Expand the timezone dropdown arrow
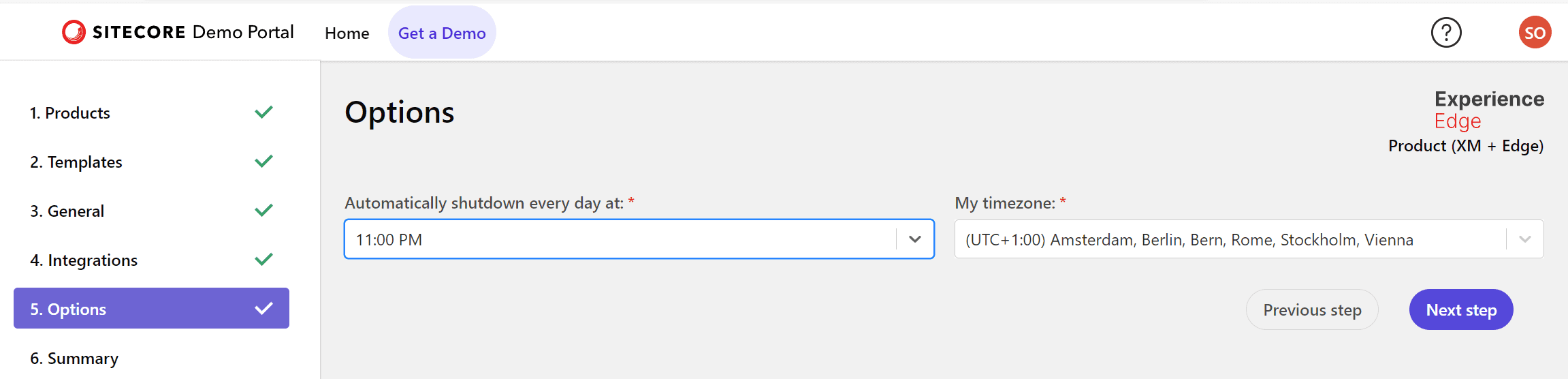The image size is (1568, 379). (1525, 239)
